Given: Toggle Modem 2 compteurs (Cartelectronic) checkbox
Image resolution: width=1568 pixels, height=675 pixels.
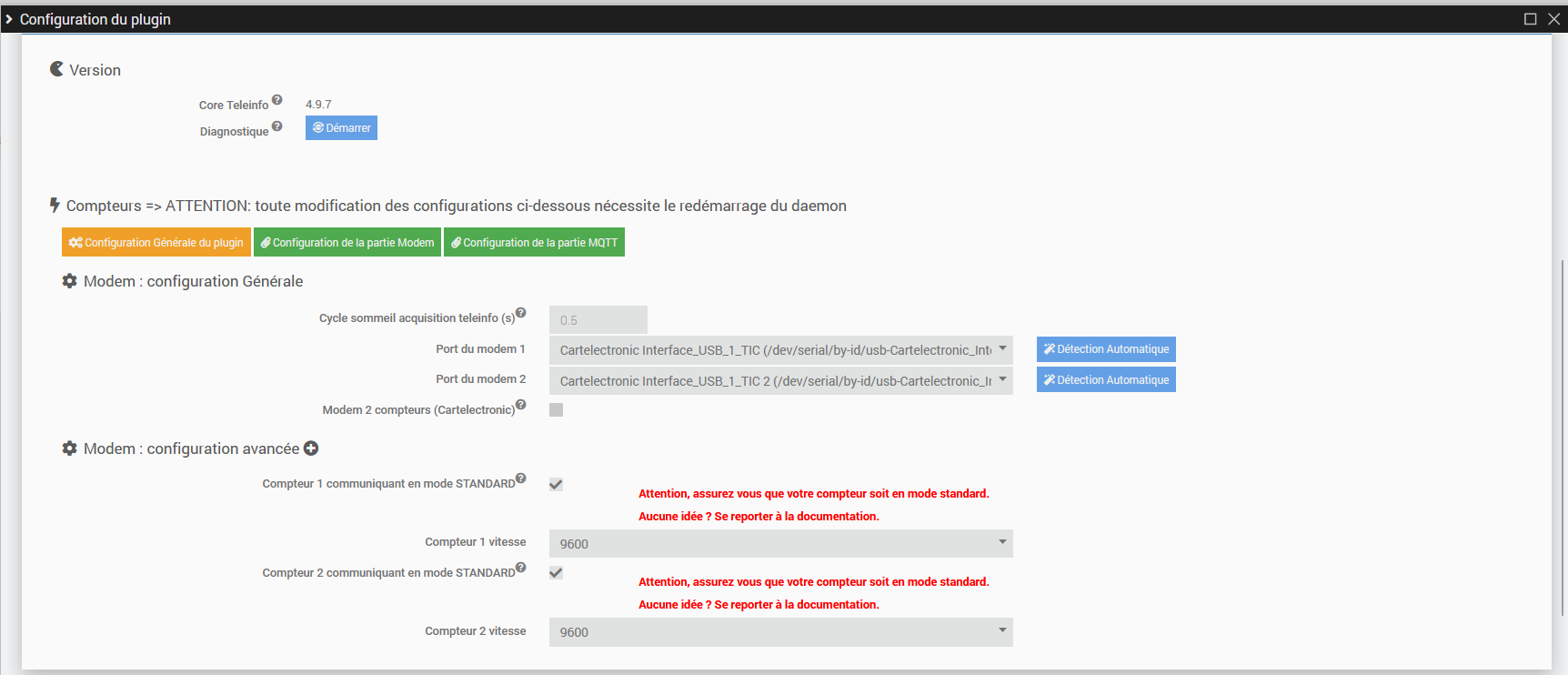Looking at the screenshot, I should (557, 410).
